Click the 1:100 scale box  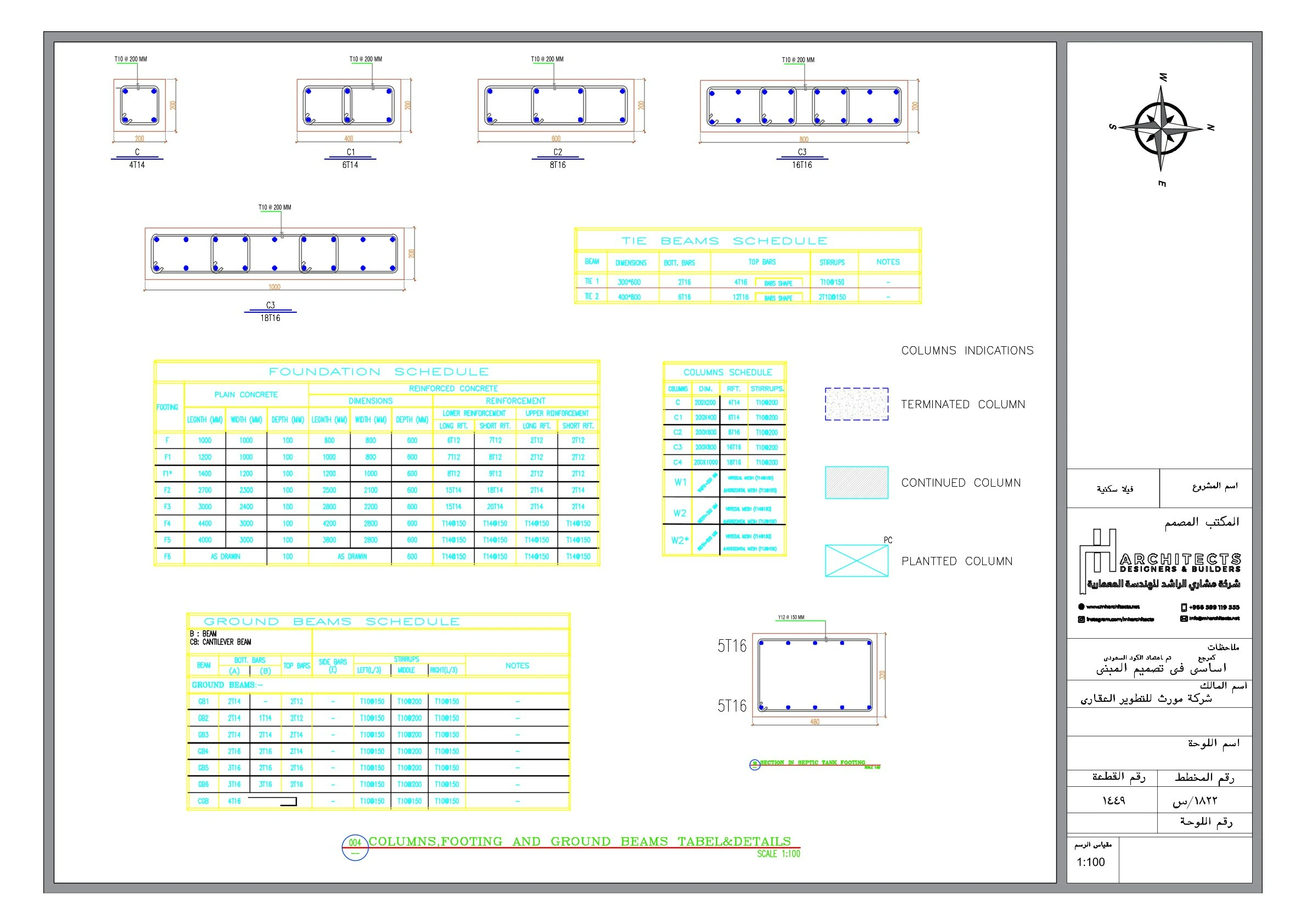point(1090,862)
